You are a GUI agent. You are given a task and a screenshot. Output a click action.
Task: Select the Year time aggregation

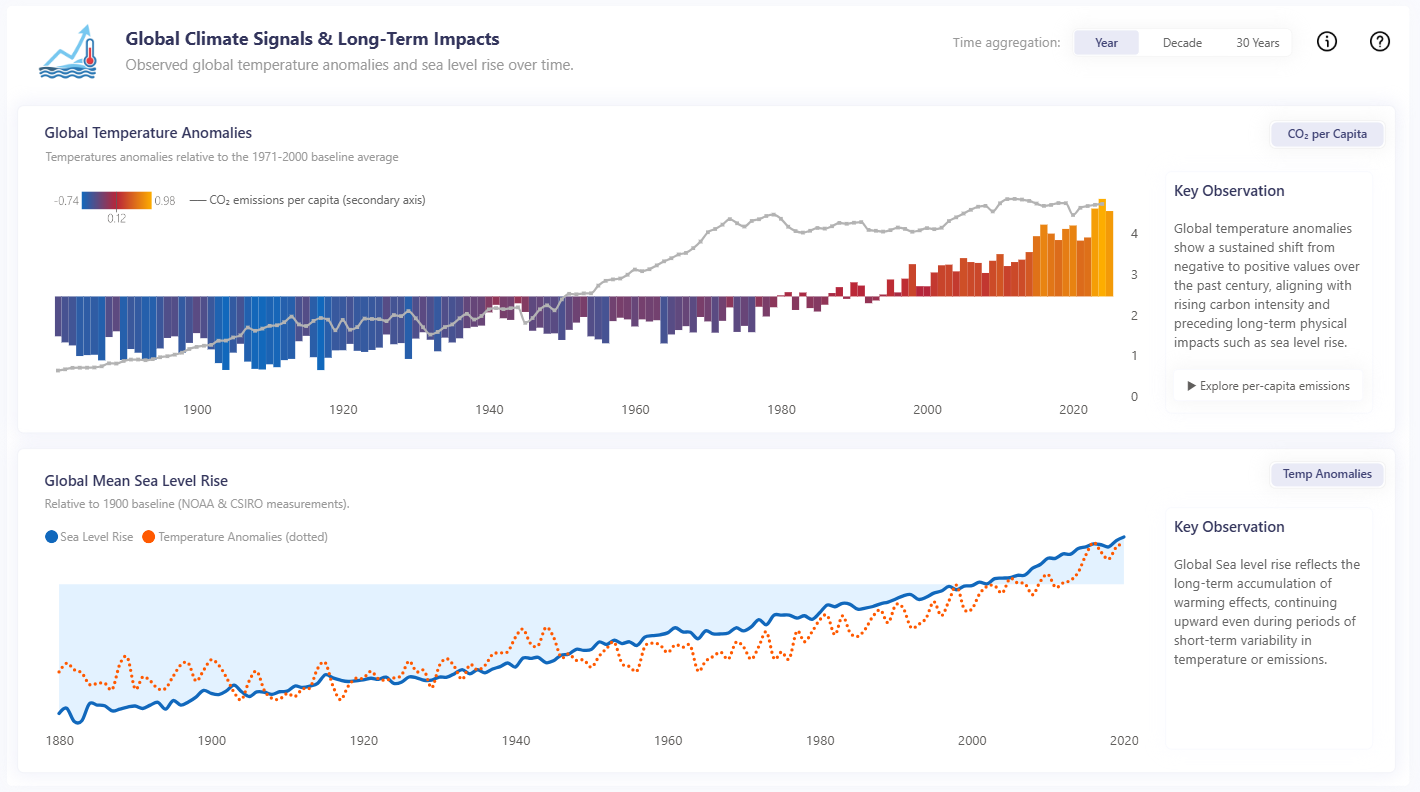[x=1106, y=43]
